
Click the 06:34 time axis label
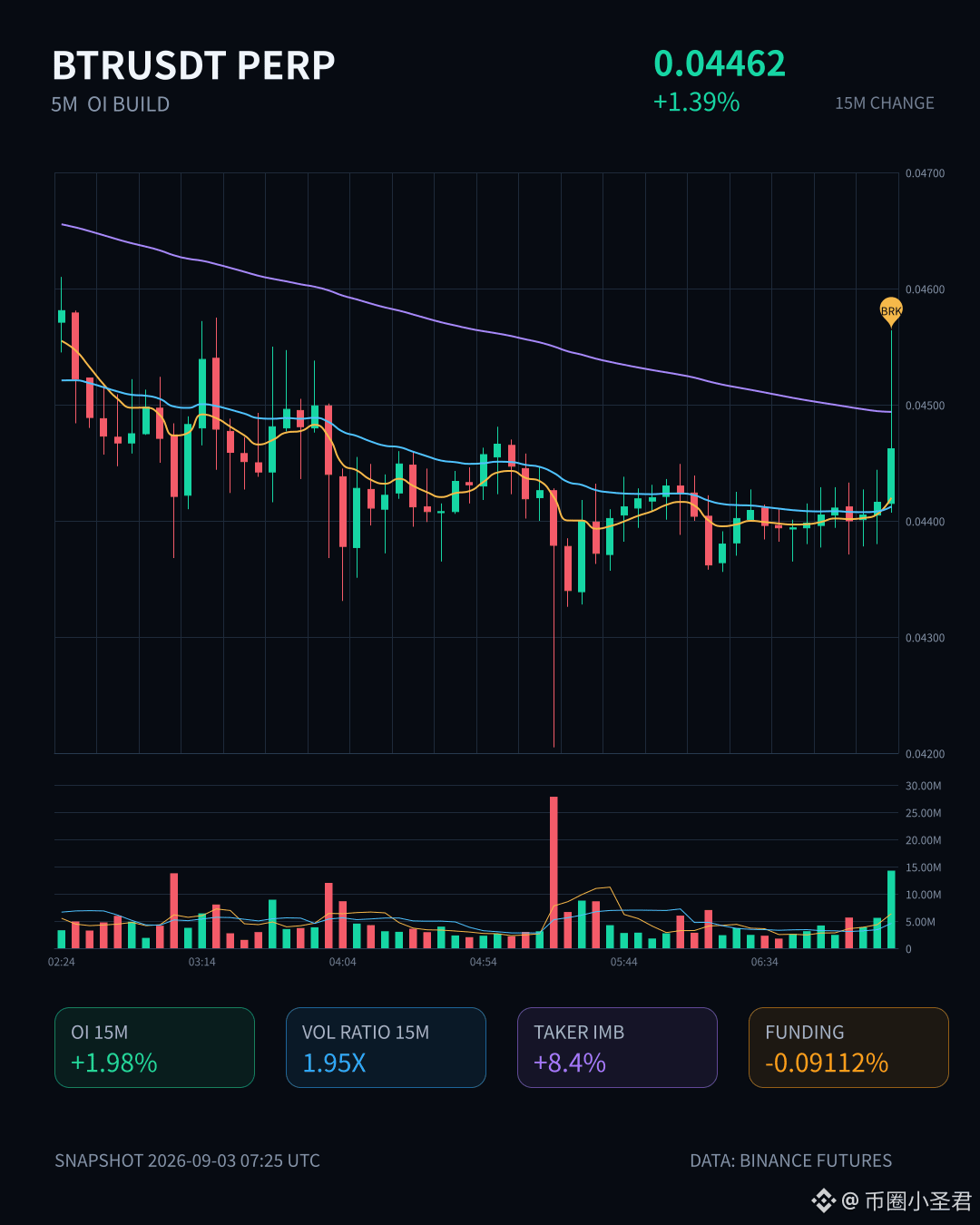tap(765, 962)
